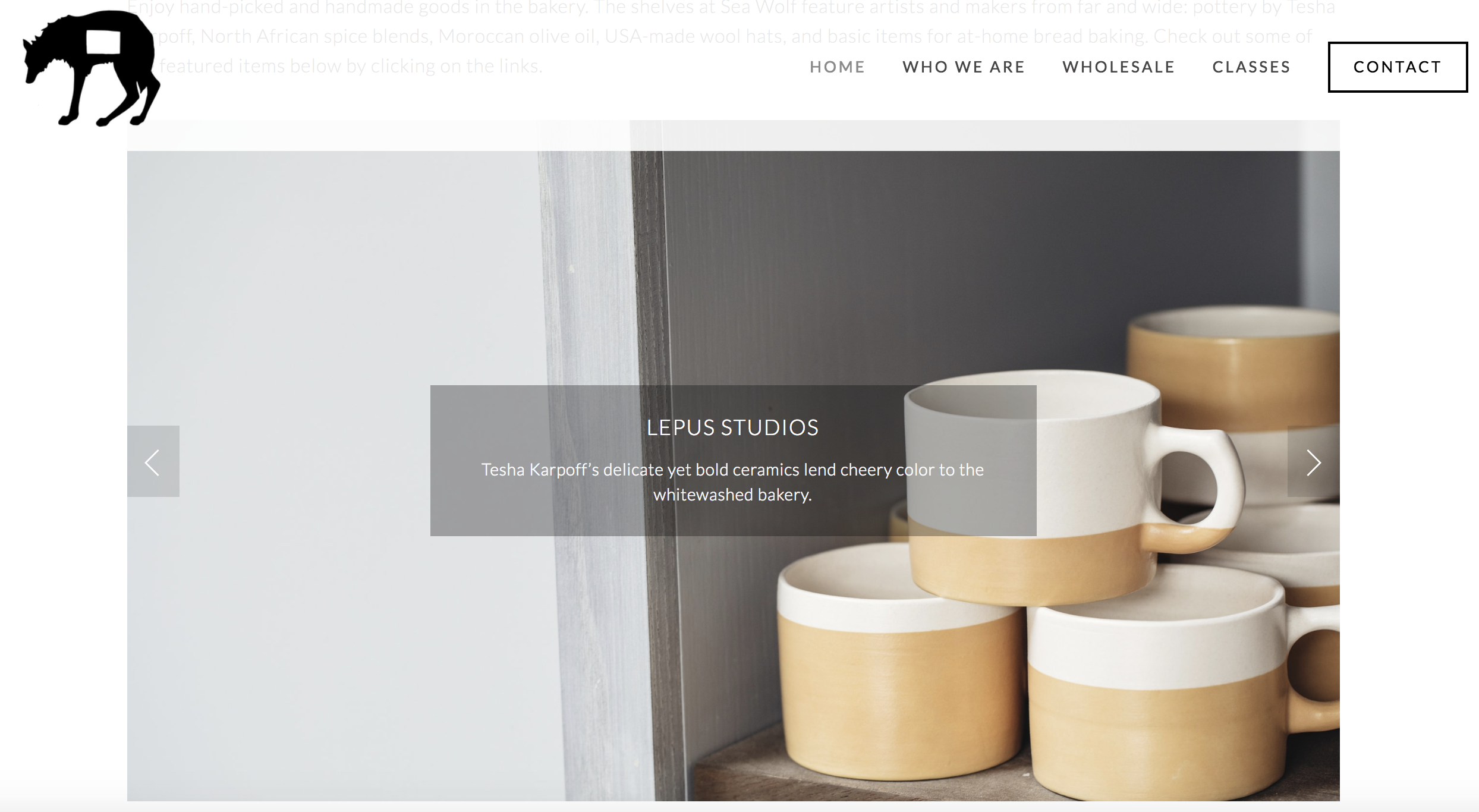Toggle to next featured item slide
Image resolution: width=1479 pixels, height=812 pixels.
1313,461
